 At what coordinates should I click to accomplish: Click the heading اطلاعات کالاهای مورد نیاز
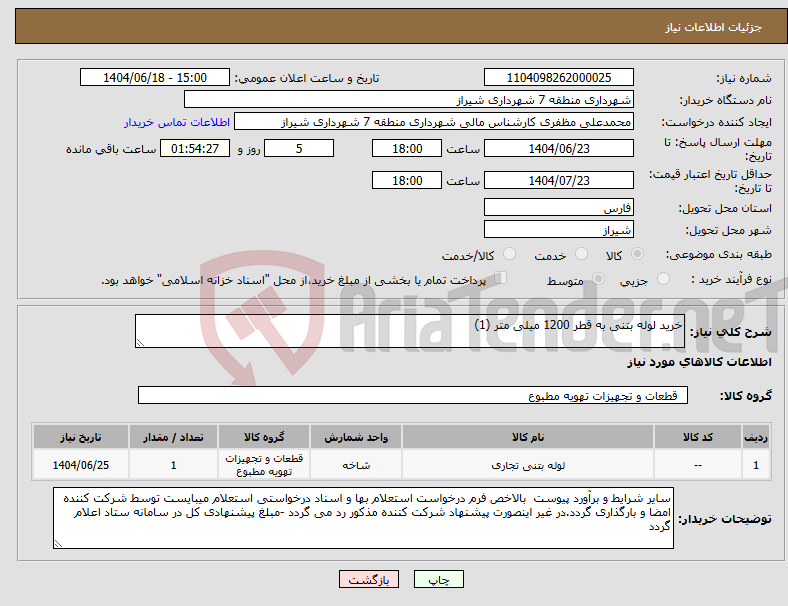point(699,362)
